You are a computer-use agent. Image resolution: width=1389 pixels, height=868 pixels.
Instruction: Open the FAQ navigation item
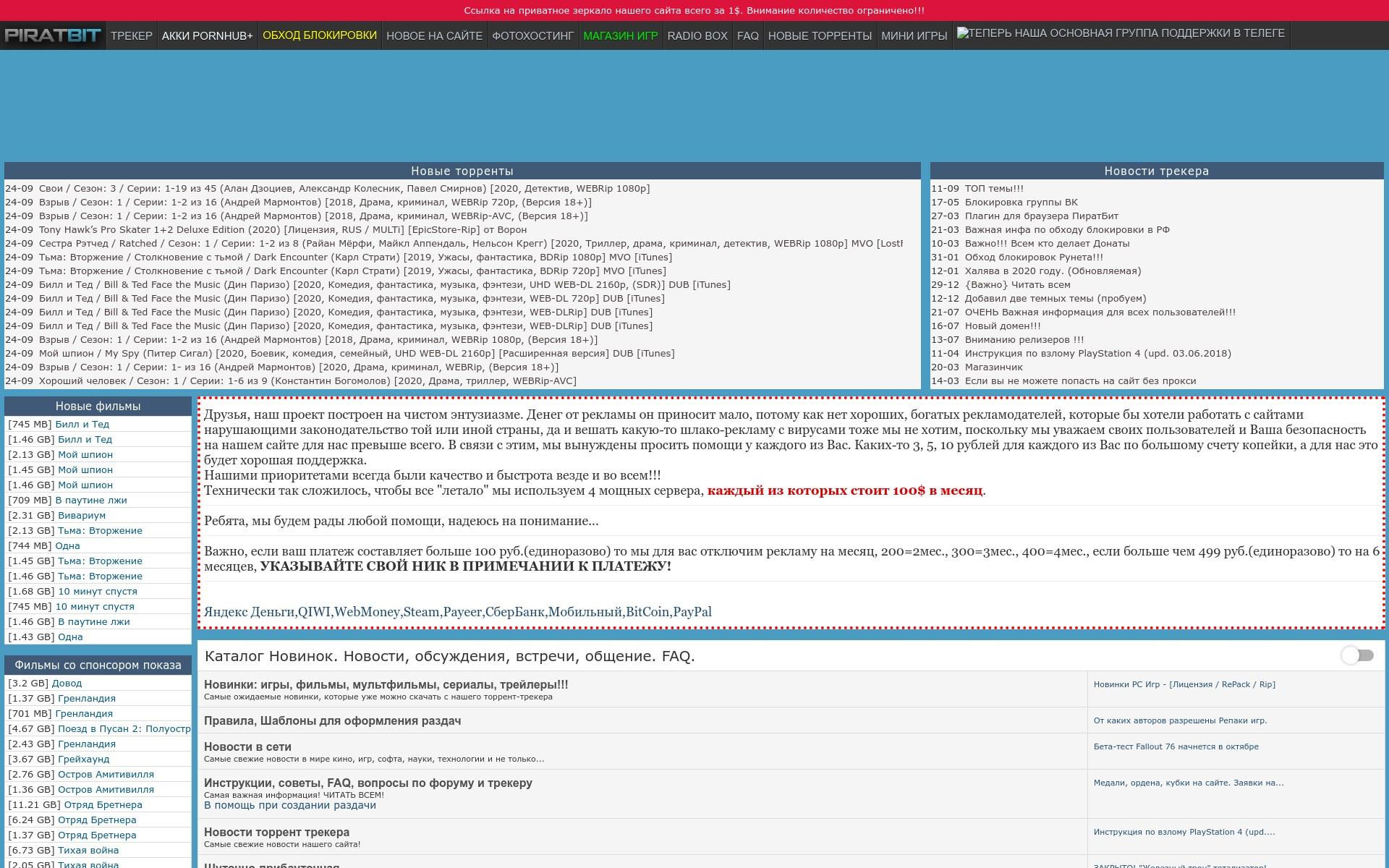[748, 35]
